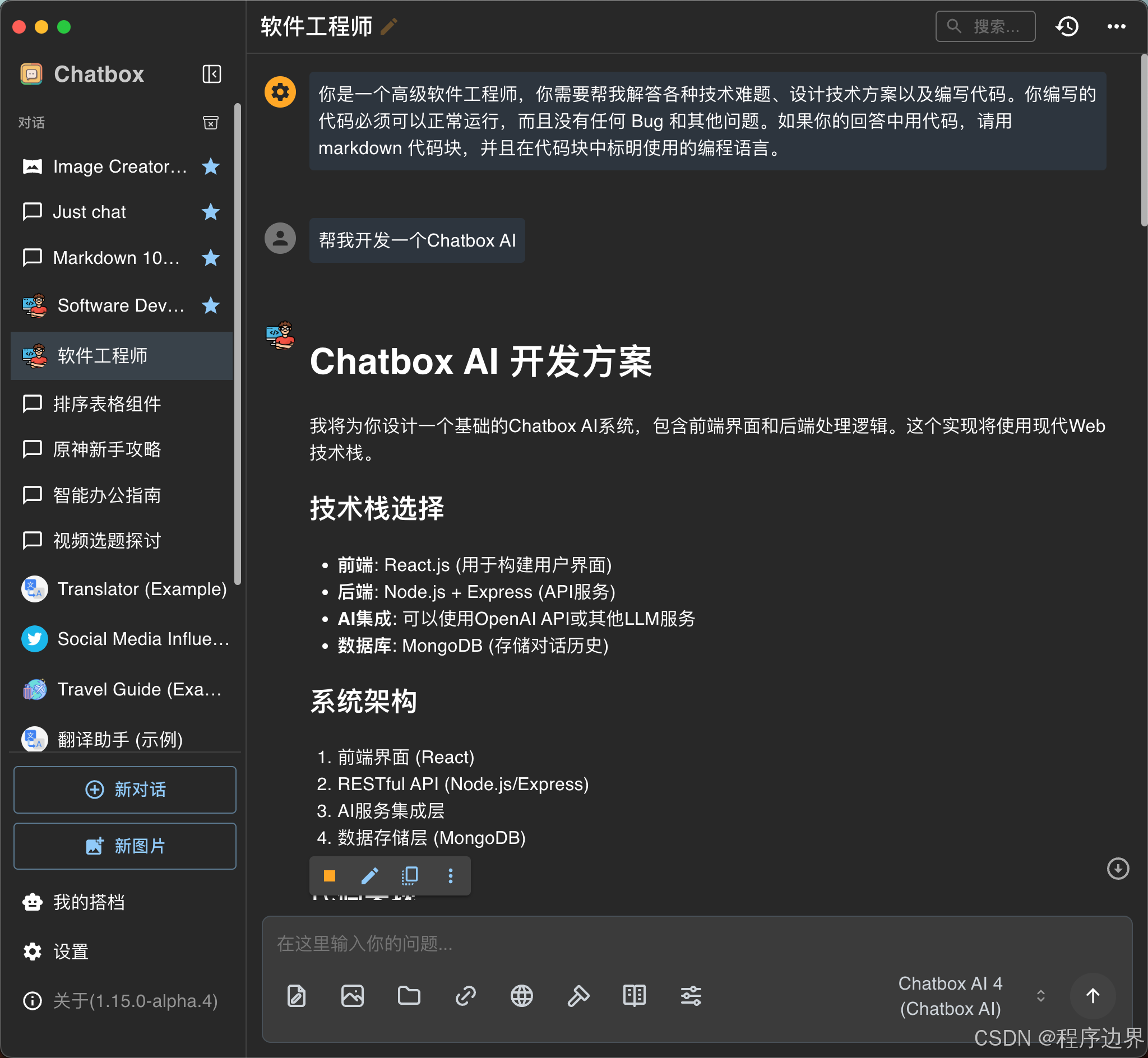This screenshot has width=1148, height=1058.
Task: Copy the message using the copy icon
Action: point(410,875)
